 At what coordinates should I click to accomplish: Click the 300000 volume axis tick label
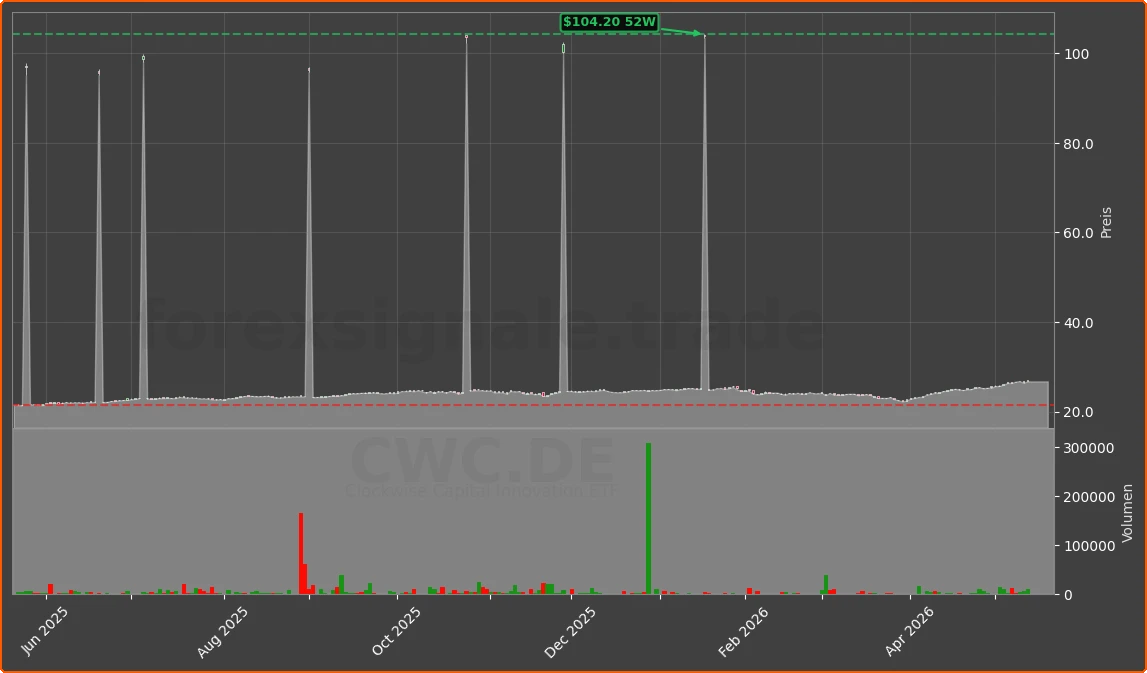click(1089, 448)
